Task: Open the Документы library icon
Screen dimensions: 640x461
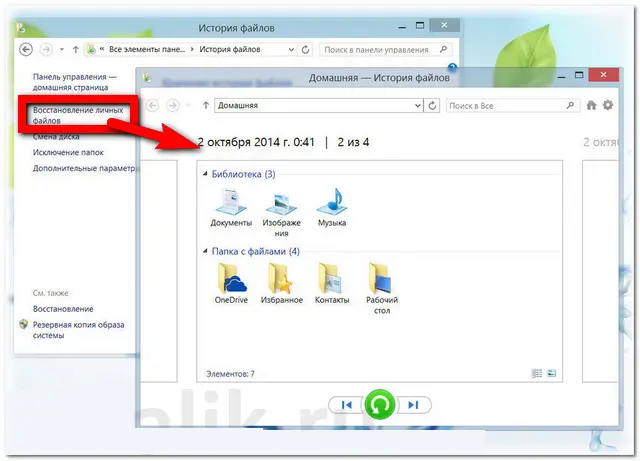Action: click(231, 207)
